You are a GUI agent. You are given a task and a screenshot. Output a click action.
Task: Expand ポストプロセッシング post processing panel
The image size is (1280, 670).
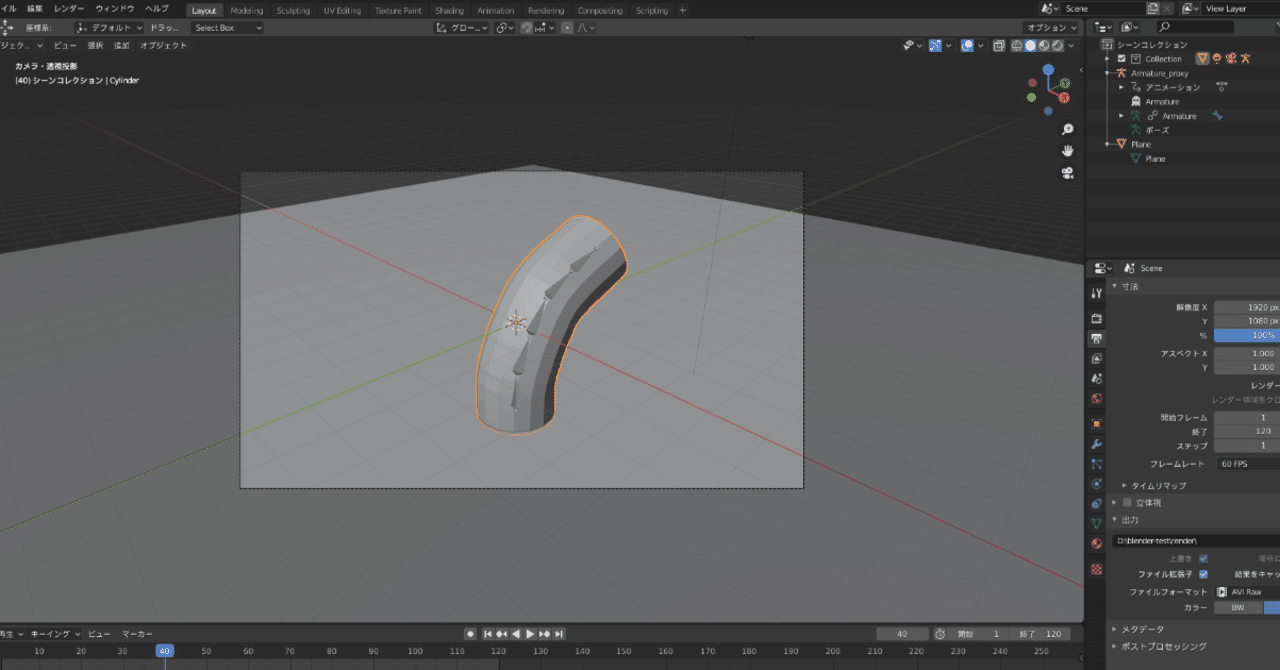1115,646
